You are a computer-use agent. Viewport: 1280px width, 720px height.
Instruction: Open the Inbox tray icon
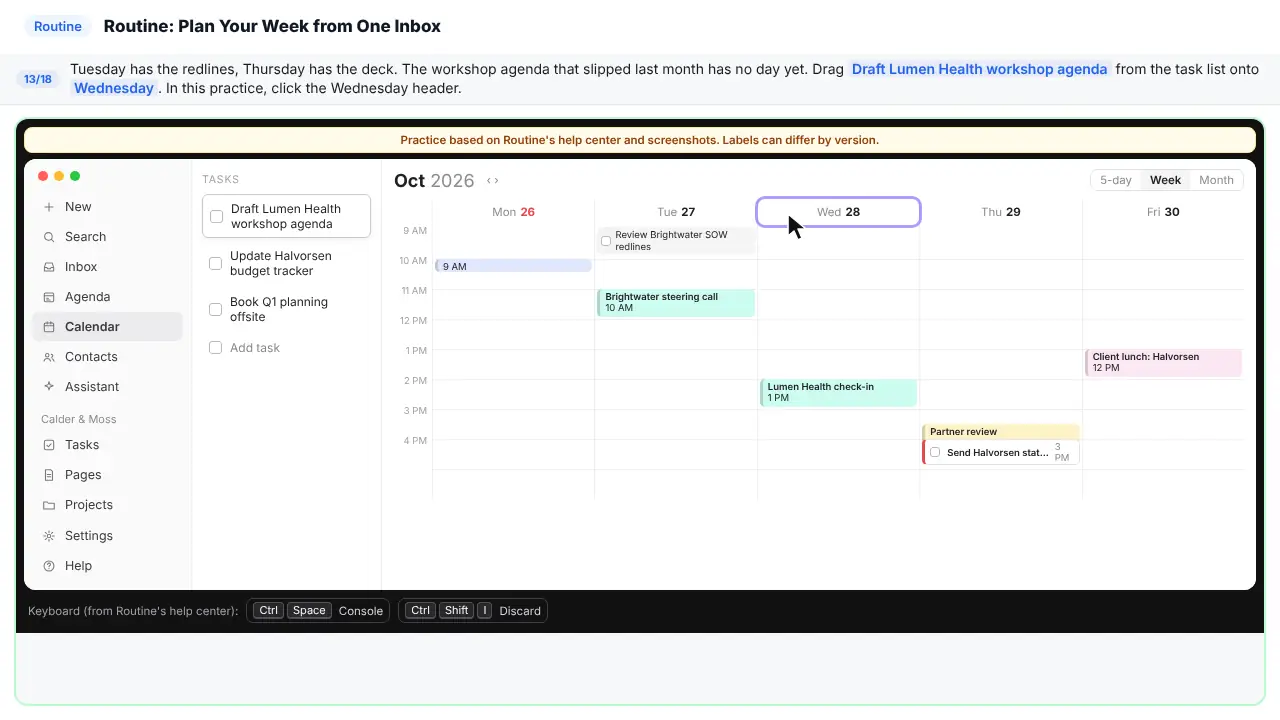tap(49, 267)
